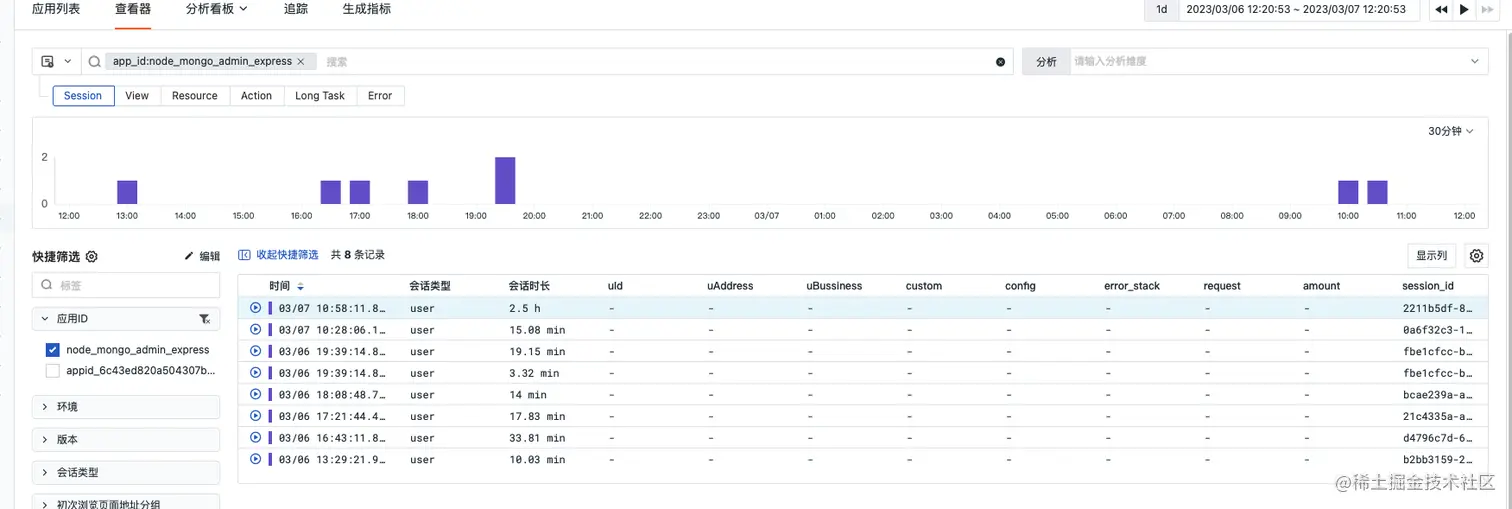Uncheck node_mongo_admin_express checkbox
The width and height of the screenshot is (1512, 509).
[x=53, y=350]
